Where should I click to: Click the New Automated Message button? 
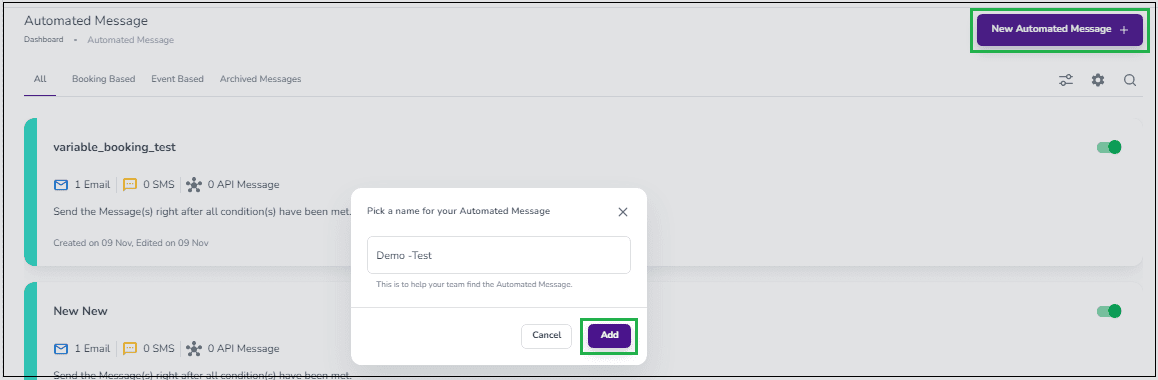pos(1060,30)
